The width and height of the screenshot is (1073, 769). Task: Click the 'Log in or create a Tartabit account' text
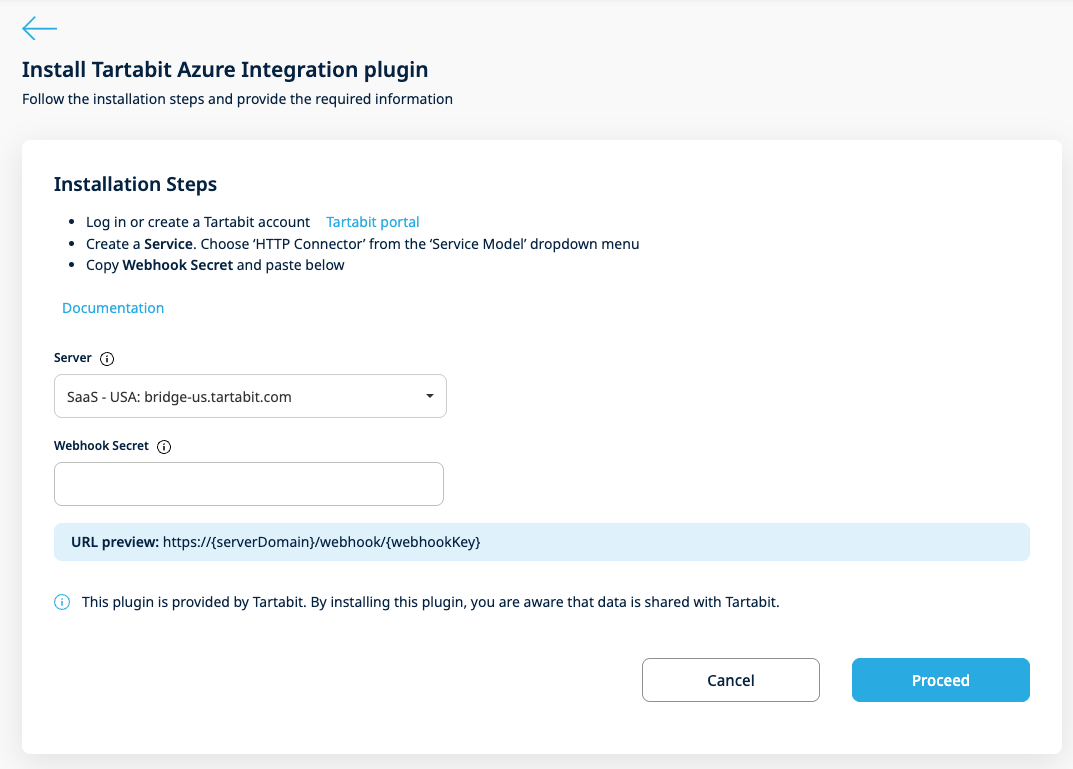(198, 222)
